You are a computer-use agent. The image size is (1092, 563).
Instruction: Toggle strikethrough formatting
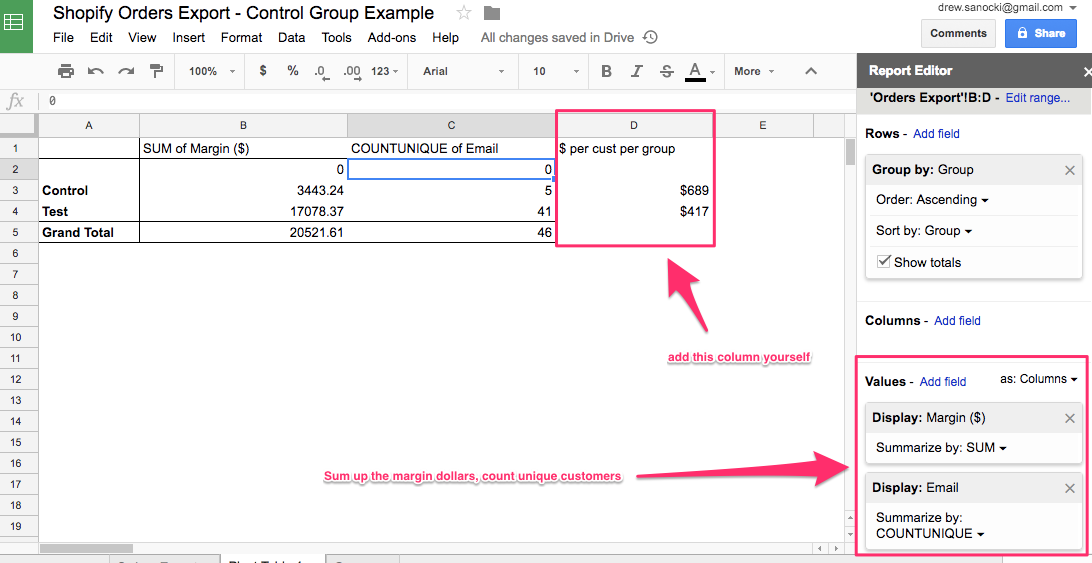coord(666,71)
